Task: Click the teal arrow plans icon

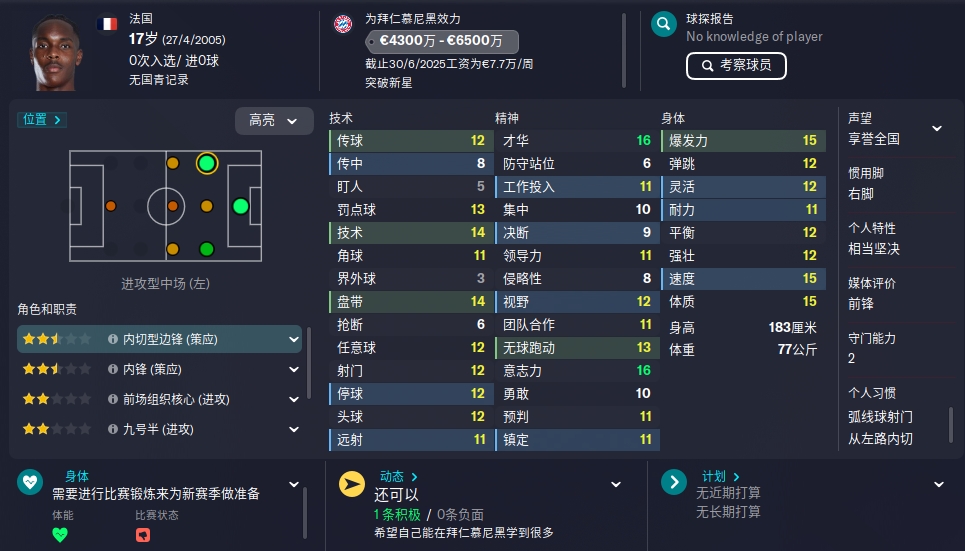Action: [674, 482]
